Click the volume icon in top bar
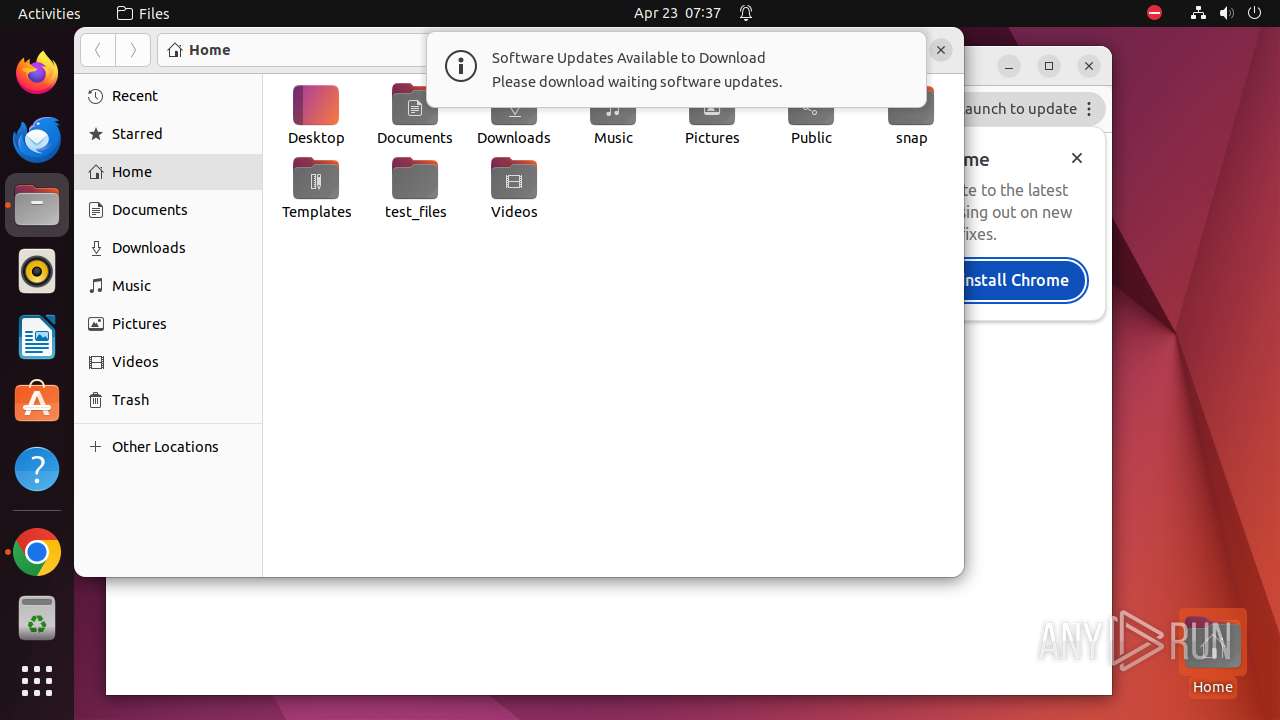This screenshot has width=1280, height=720. coord(1226,13)
